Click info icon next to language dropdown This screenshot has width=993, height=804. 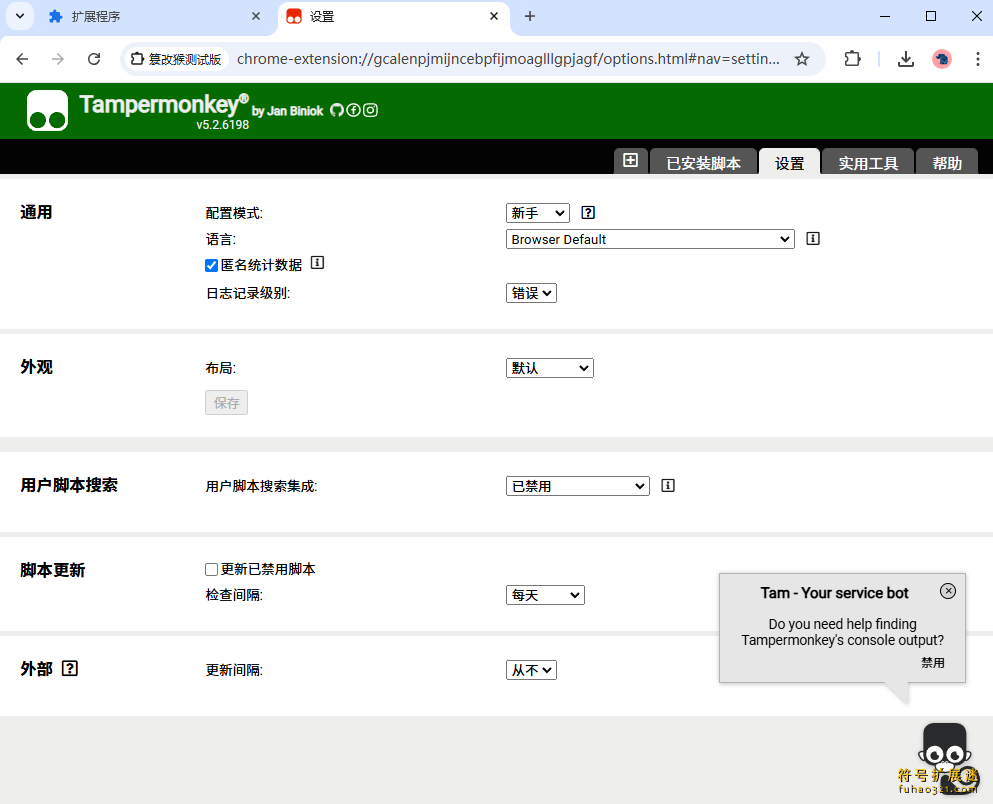click(x=813, y=239)
